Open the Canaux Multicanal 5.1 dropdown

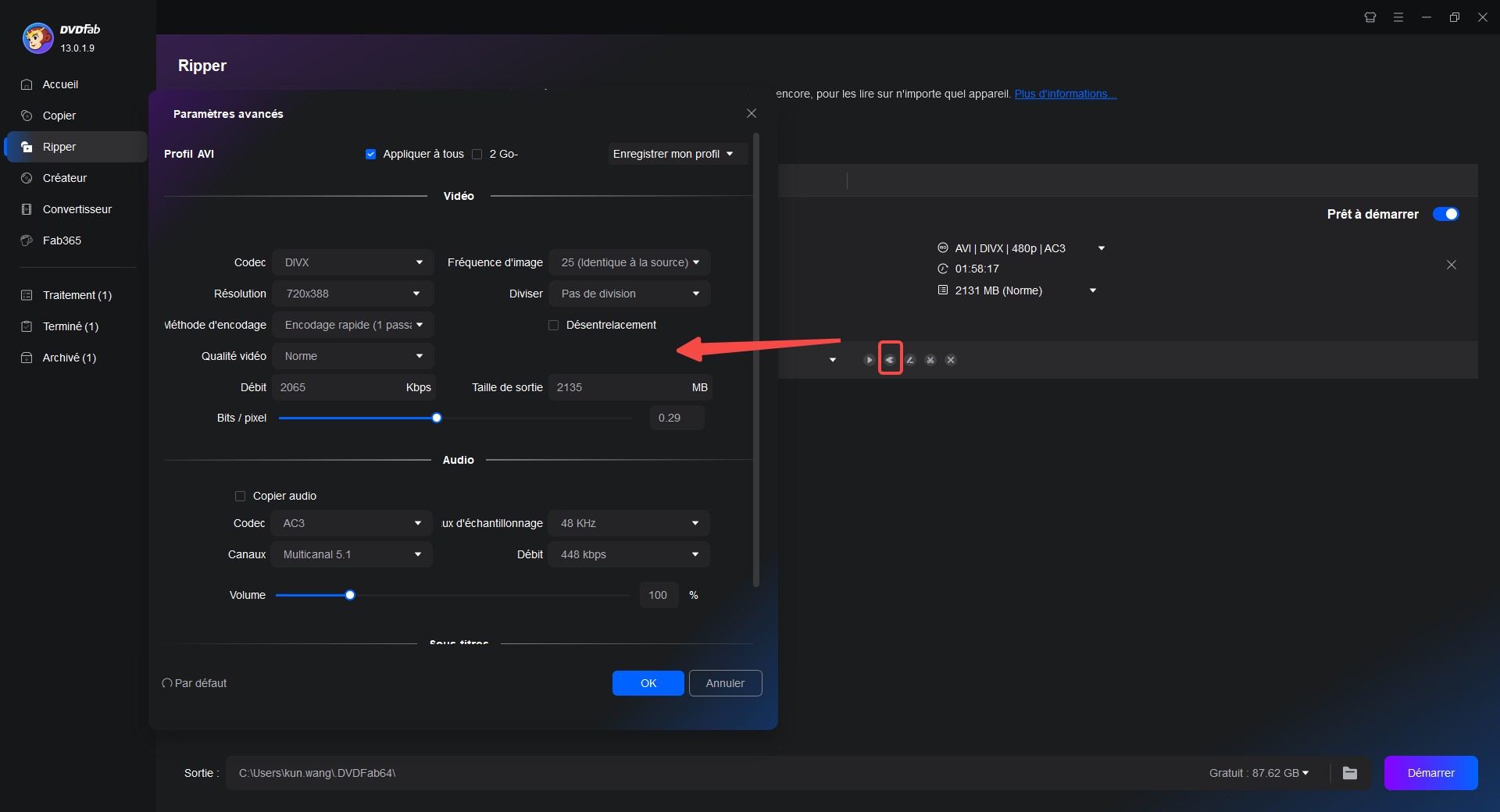pyautogui.click(x=352, y=554)
